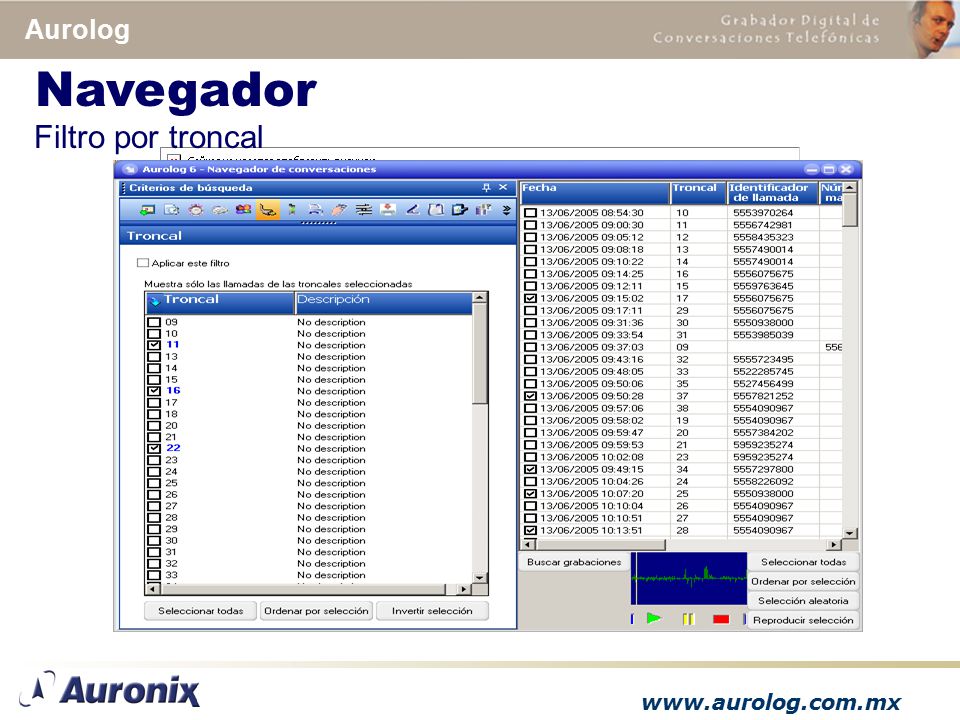Image resolution: width=960 pixels, height=720 pixels.
Task: Open the colorful users group filter icon
Action: 244,210
